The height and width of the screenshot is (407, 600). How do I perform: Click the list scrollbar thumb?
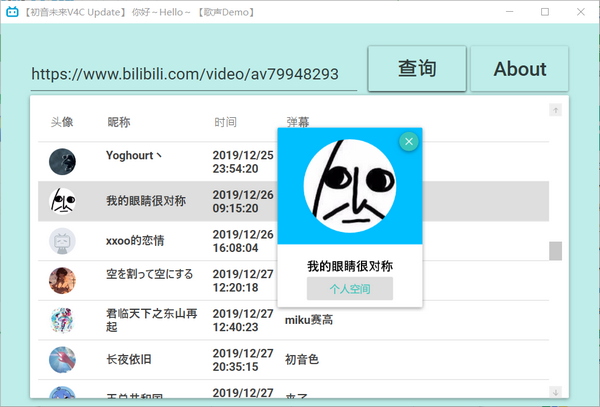click(x=556, y=251)
